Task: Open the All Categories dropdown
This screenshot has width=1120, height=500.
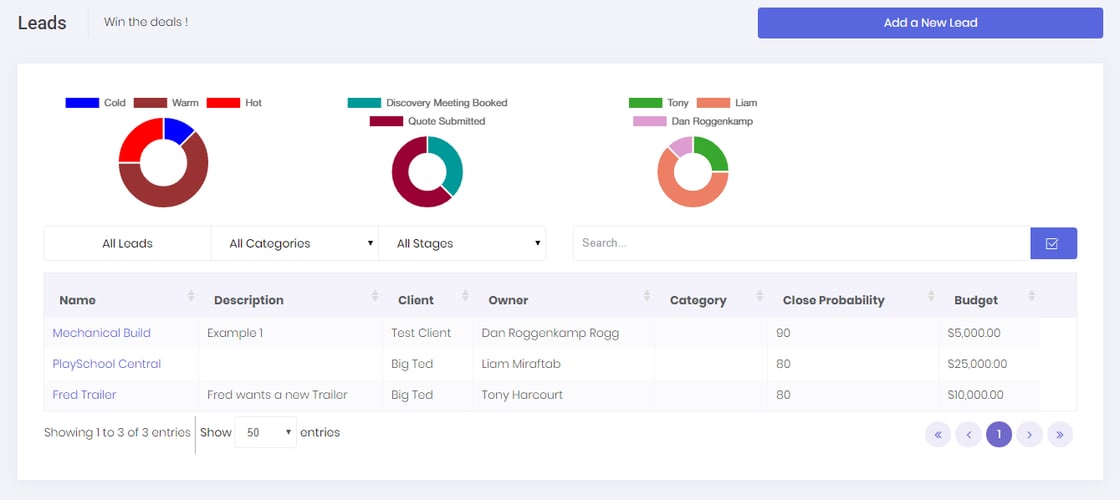Action: (x=294, y=244)
